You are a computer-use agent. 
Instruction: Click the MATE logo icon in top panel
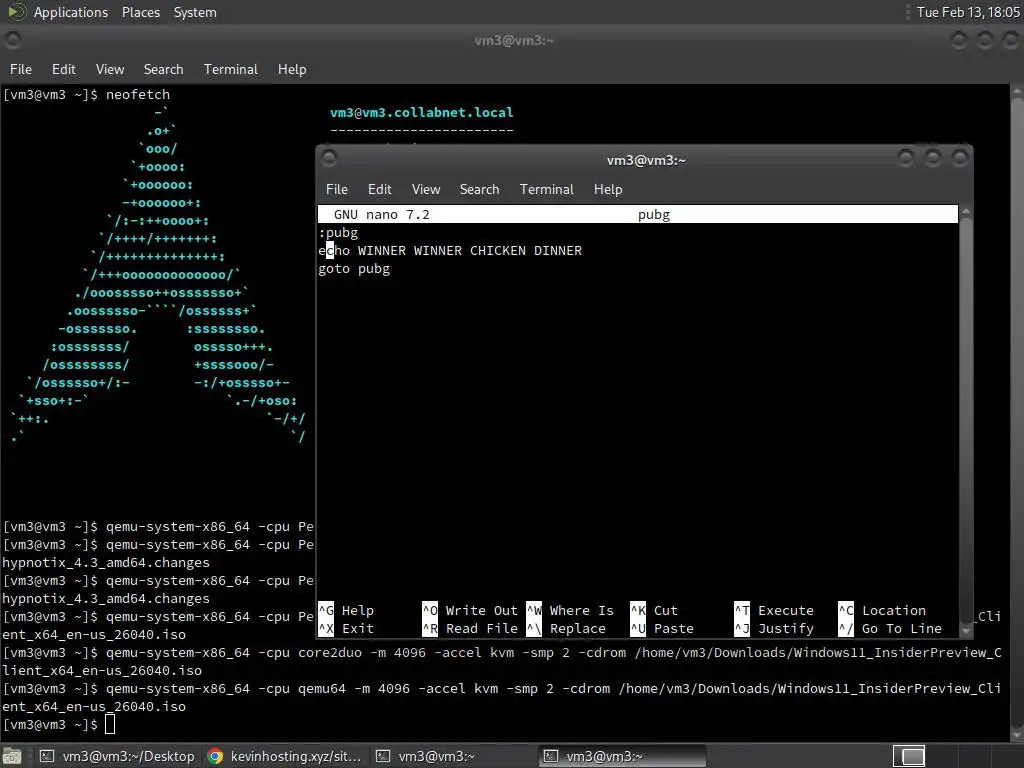(16, 12)
